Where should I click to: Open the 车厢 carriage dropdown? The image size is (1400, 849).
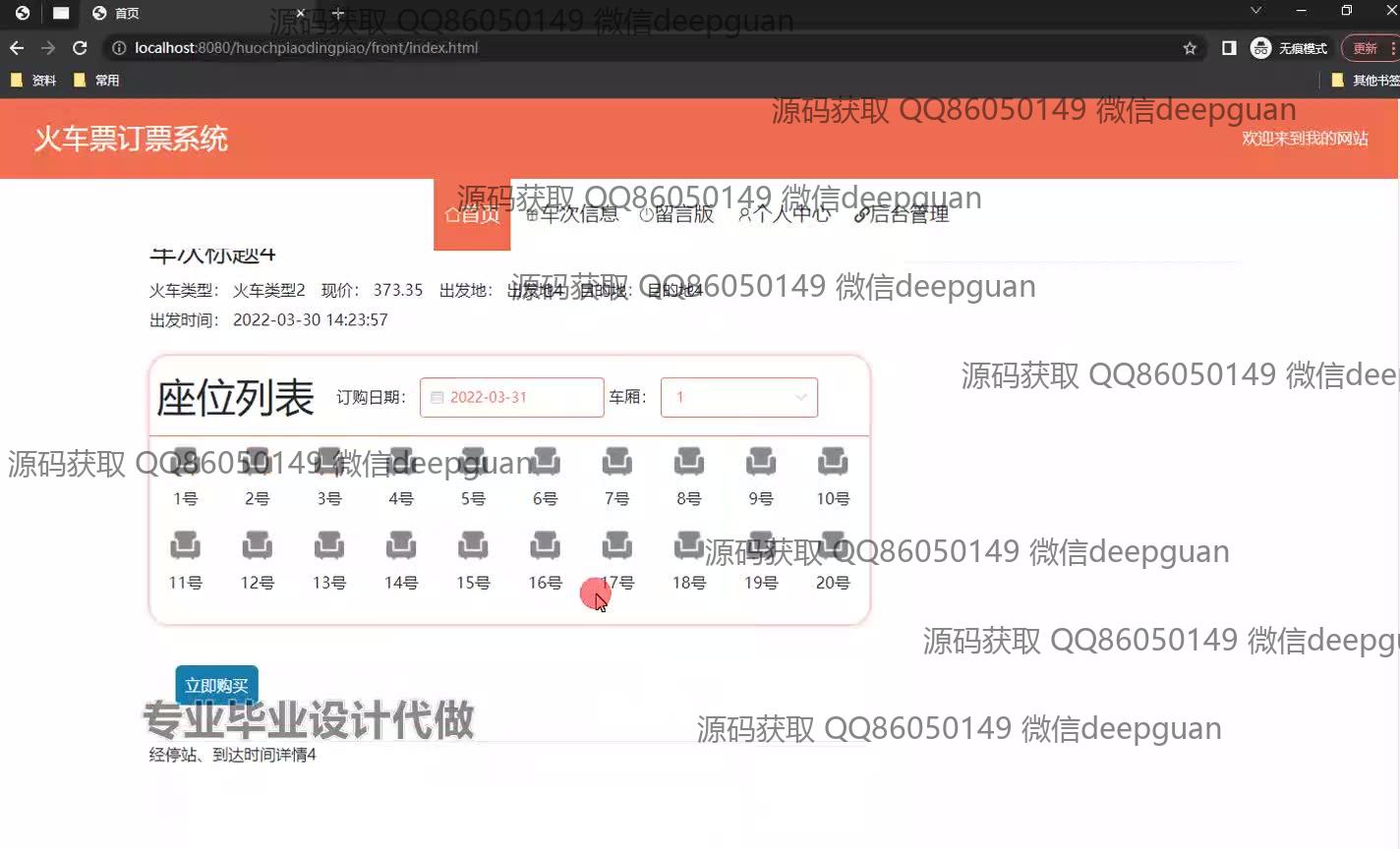[x=738, y=398]
